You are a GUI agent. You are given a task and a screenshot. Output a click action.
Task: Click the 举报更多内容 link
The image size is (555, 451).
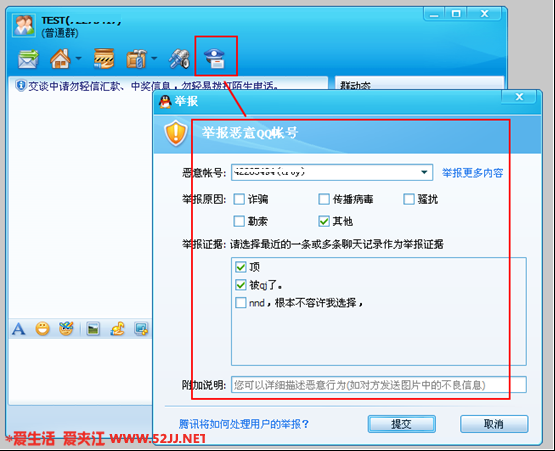click(x=473, y=173)
